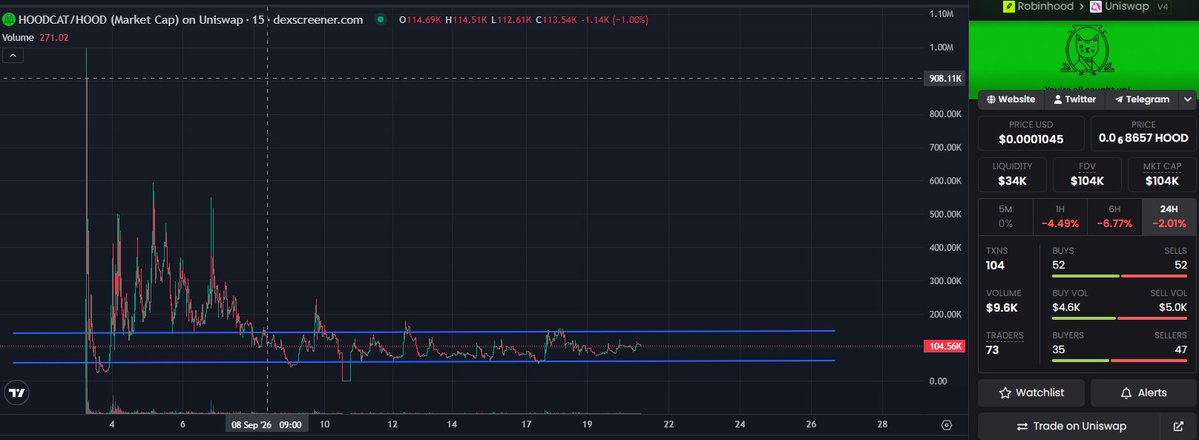Click the V4 version badge
The height and width of the screenshot is (440, 1199).
[1162, 6]
